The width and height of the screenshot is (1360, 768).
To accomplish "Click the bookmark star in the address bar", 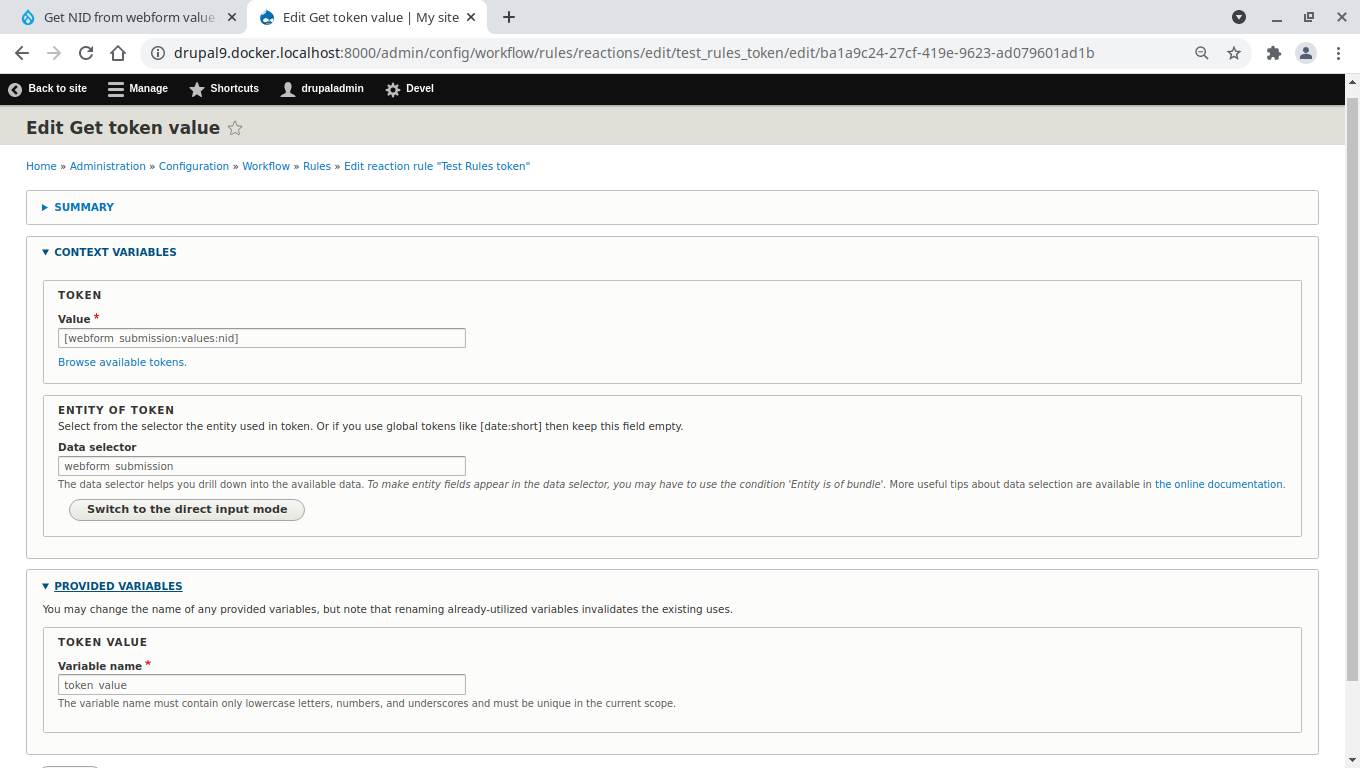I will click(x=1234, y=53).
